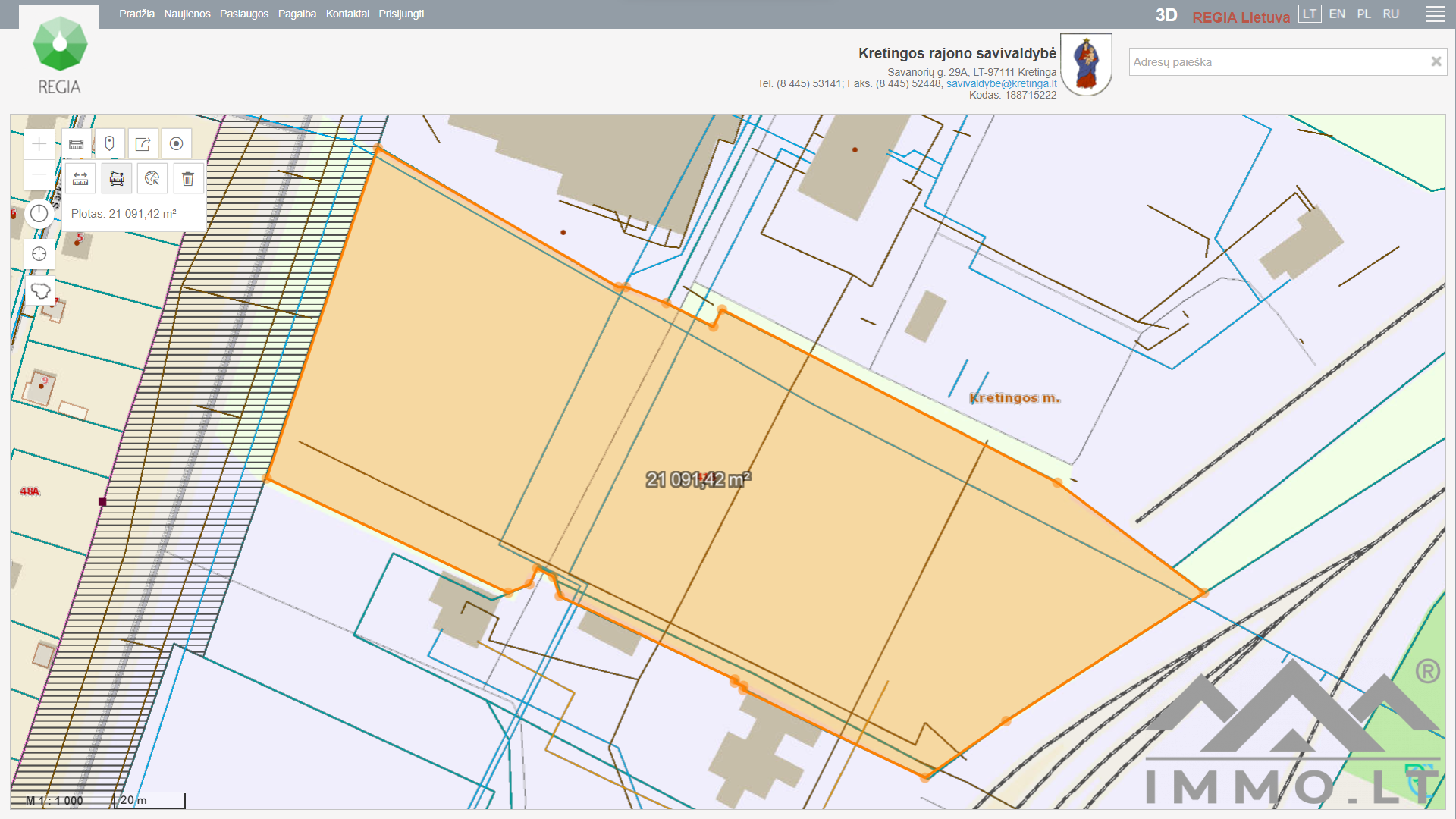The width and height of the screenshot is (1456, 819).
Task: Switch to 3D view
Action: pos(1166,16)
